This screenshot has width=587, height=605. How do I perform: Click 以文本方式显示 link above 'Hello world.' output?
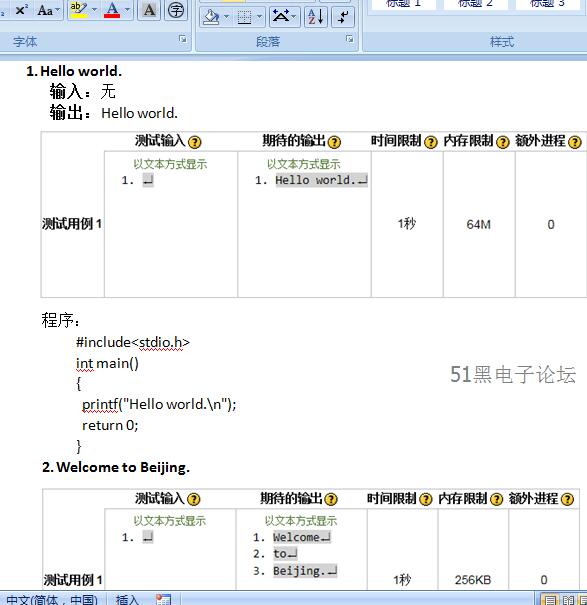[x=304, y=164]
